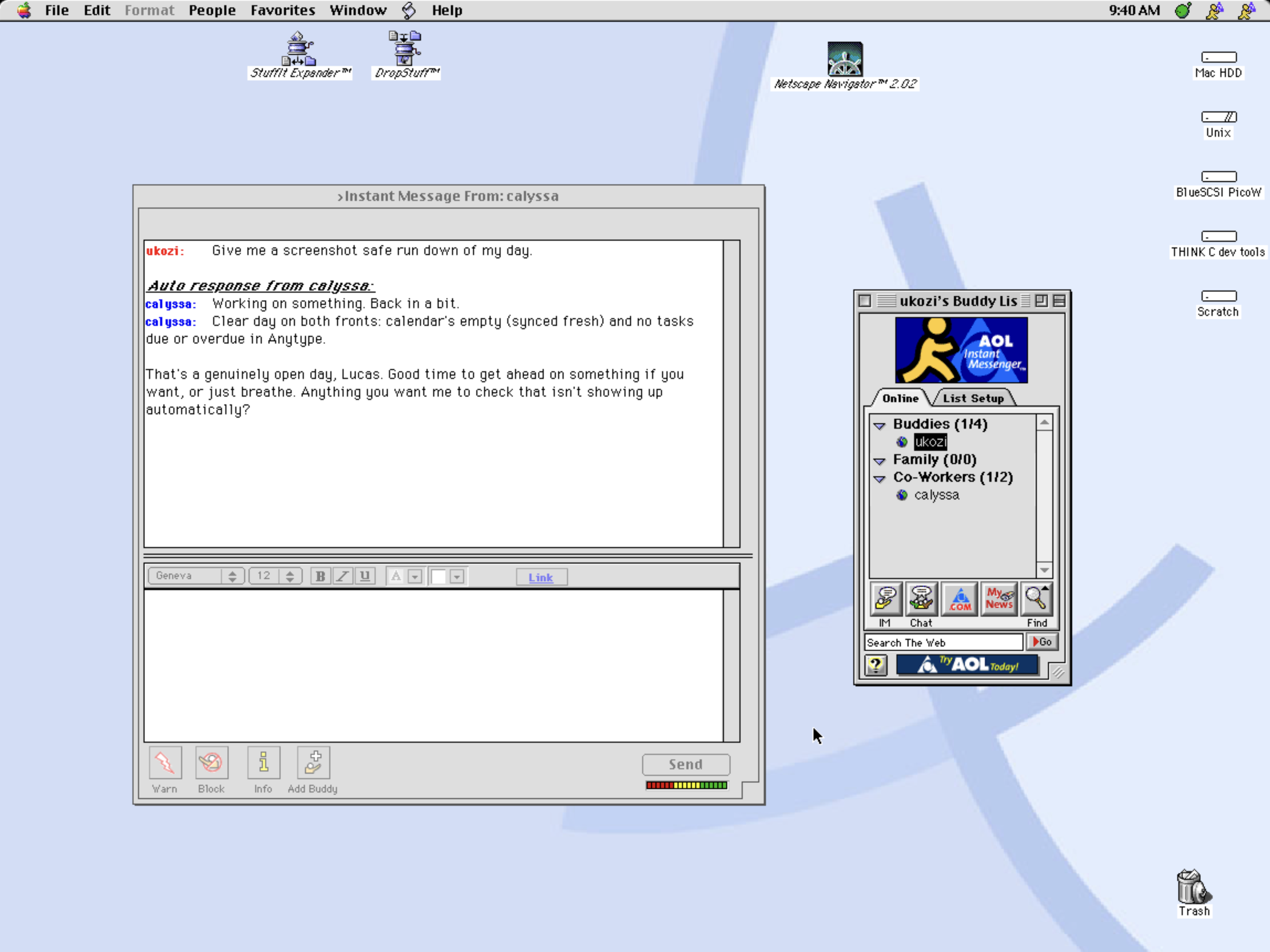This screenshot has height=952, width=1270.
Task: Open the background color dropdown arrow
Action: pos(457,577)
